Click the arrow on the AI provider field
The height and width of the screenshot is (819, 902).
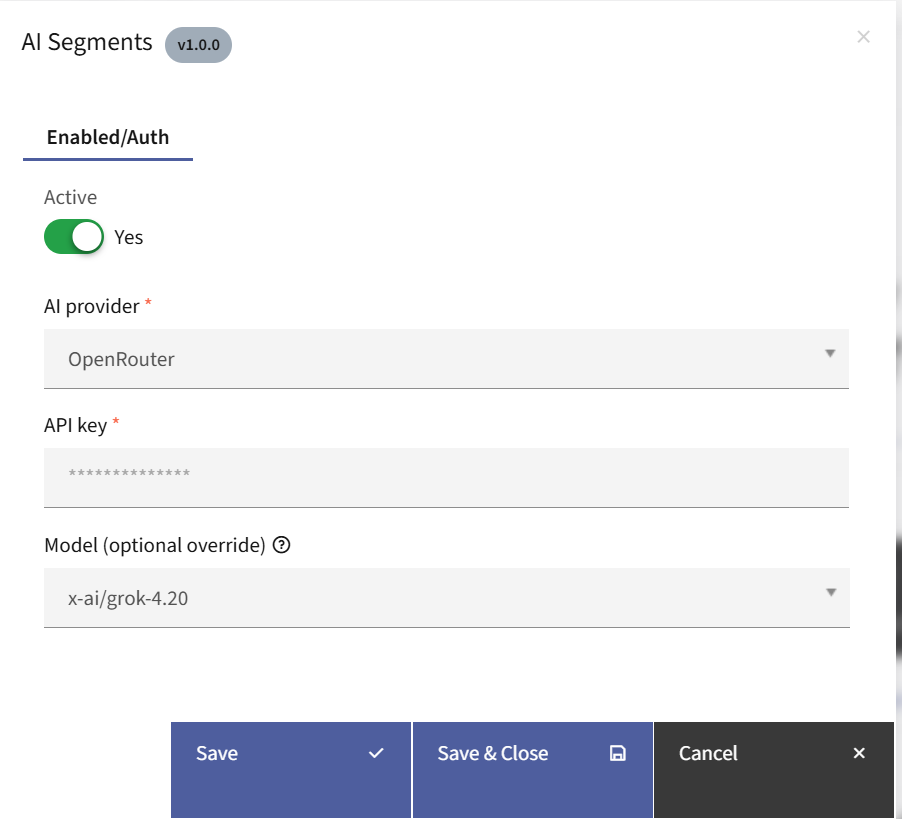pyautogui.click(x=830, y=353)
